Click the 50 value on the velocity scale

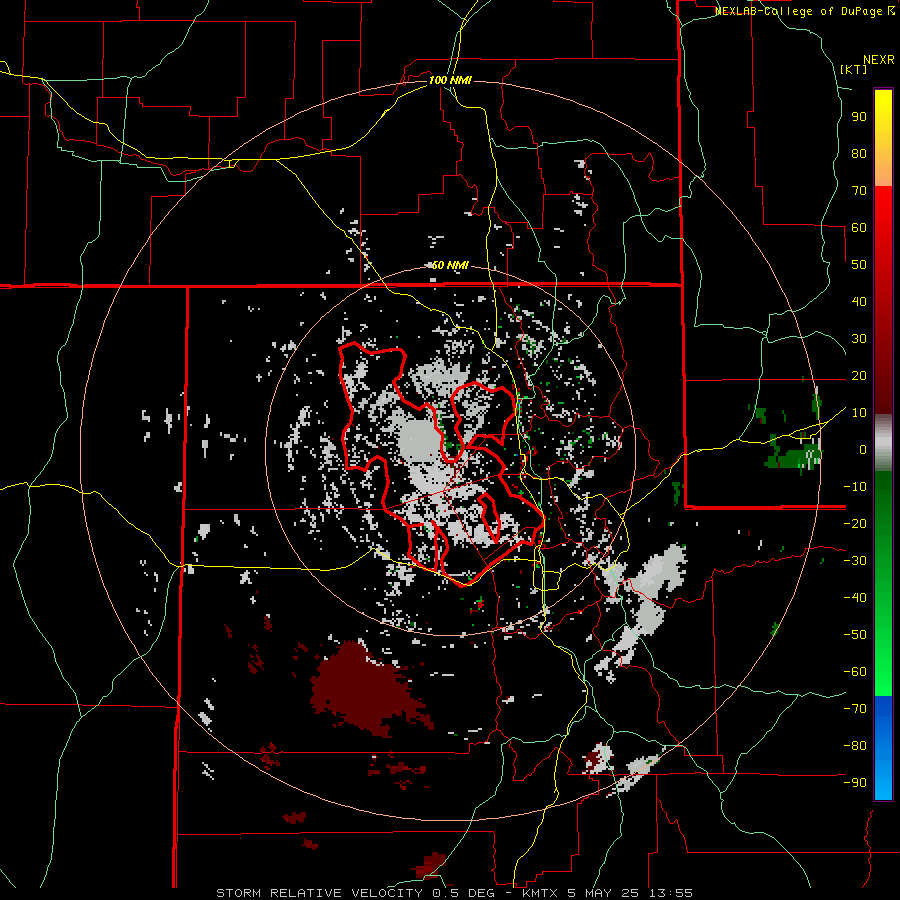click(x=859, y=265)
